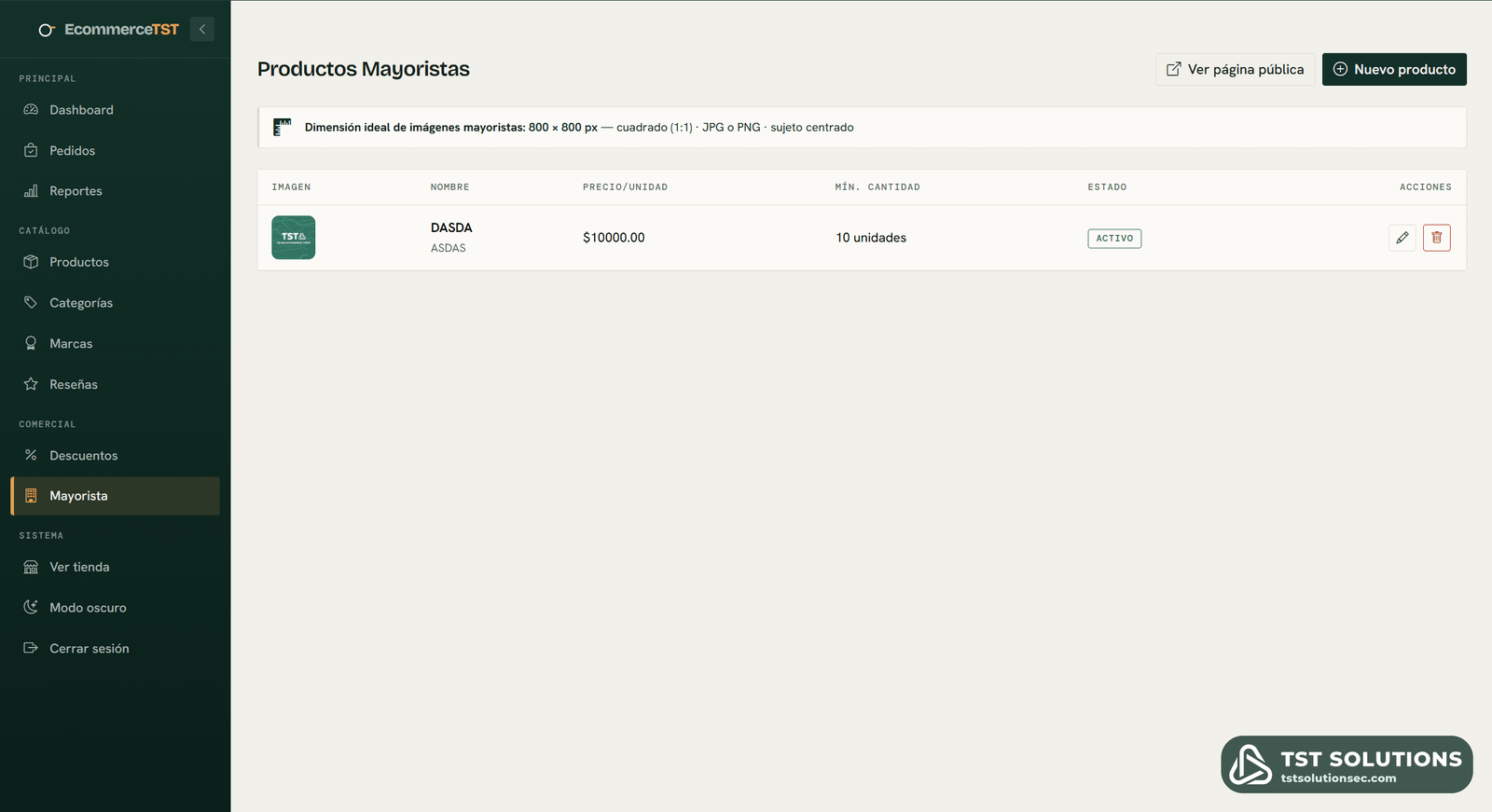Open Categorías menu item
Image resolution: width=1492 pixels, height=812 pixels.
[116, 303]
